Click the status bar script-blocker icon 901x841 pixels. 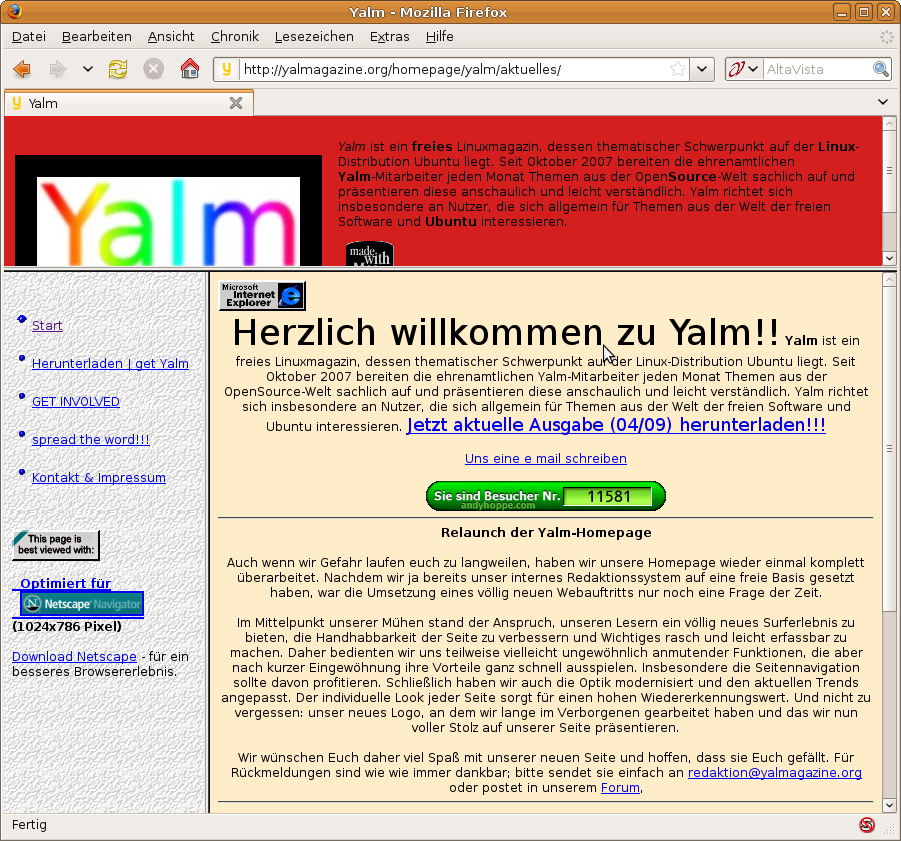pos(867,825)
